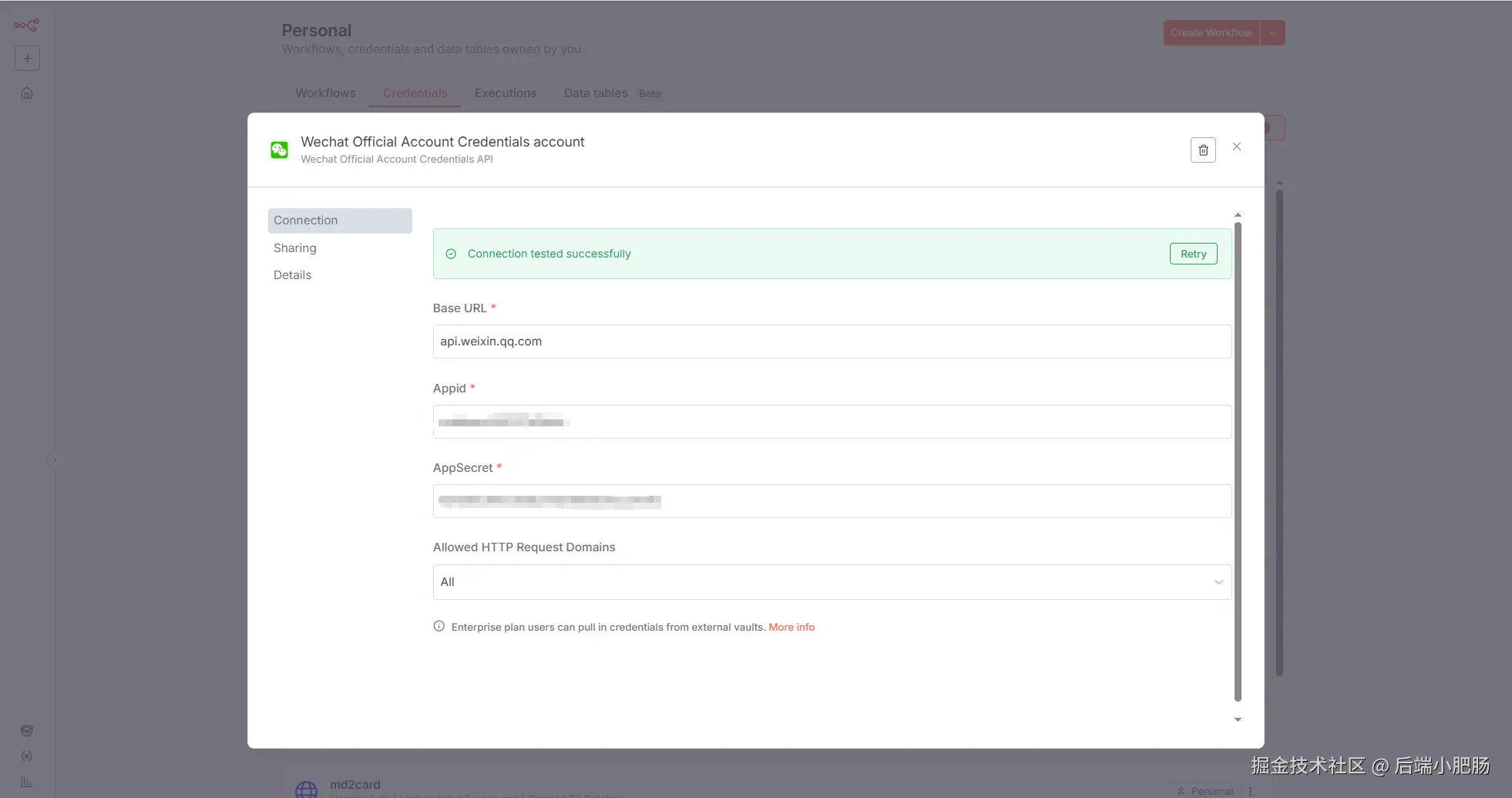Focus the AppSecret input field
Image resolution: width=1512 pixels, height=798 pixels.
(832, 501)
